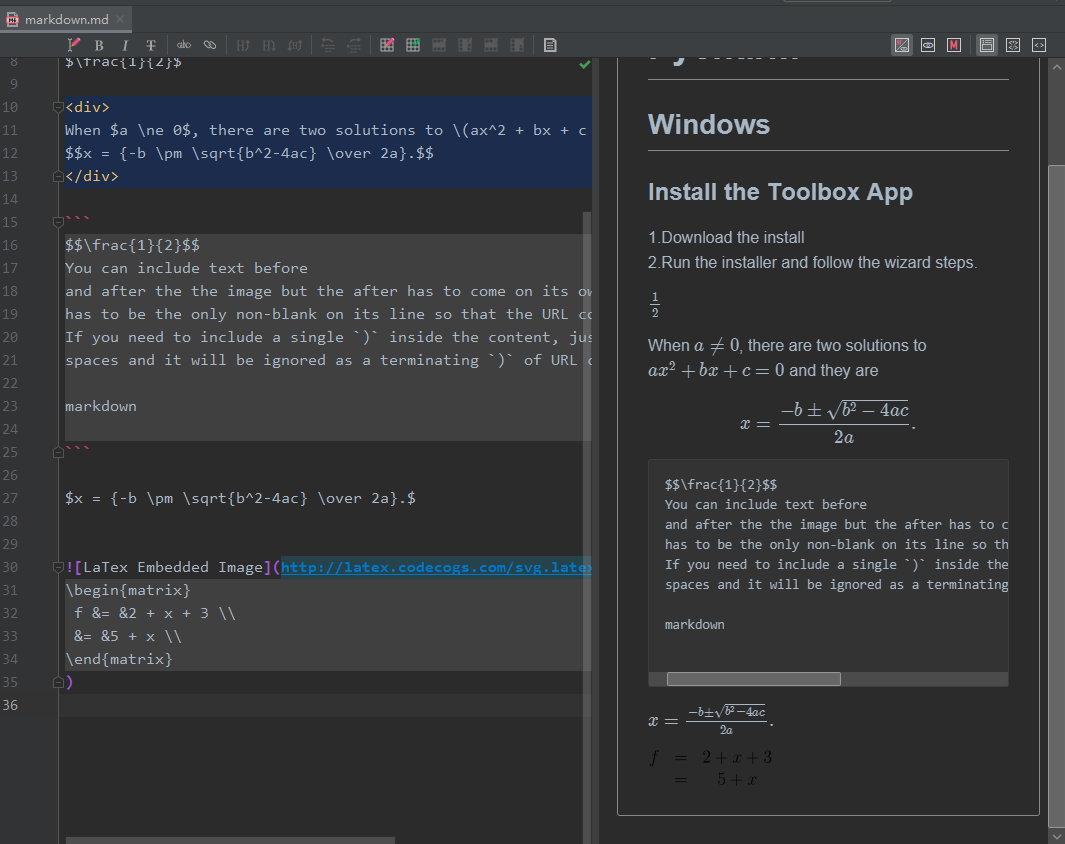Click the document format page icon
Screen dimensions: 1065x844
pyautogui.click(x=550, y=45)
